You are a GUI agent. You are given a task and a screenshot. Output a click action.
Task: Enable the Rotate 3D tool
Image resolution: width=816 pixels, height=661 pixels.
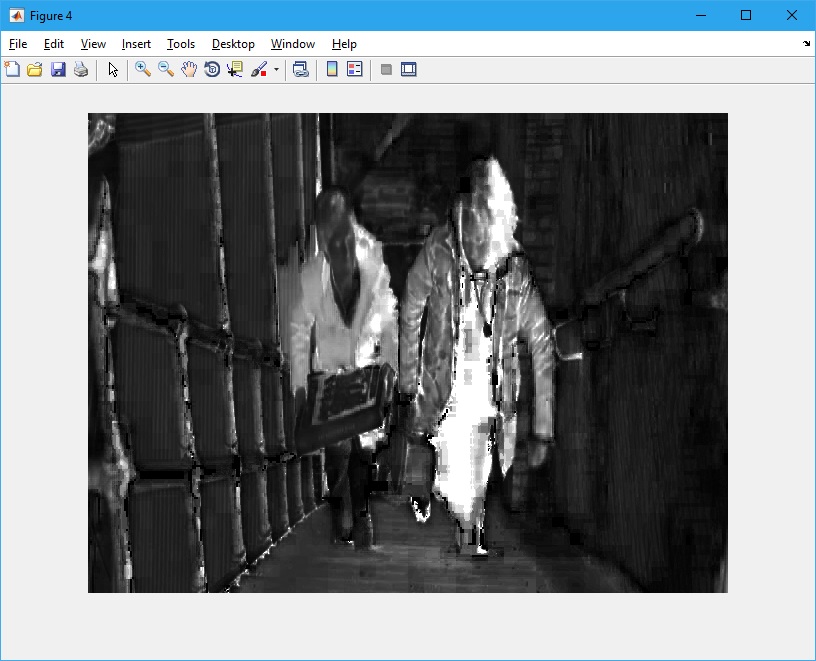pyautogui.click(x=212, y=70)
